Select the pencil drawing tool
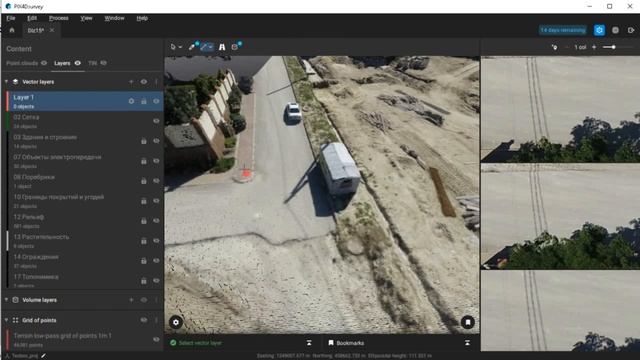 [192, 47]
